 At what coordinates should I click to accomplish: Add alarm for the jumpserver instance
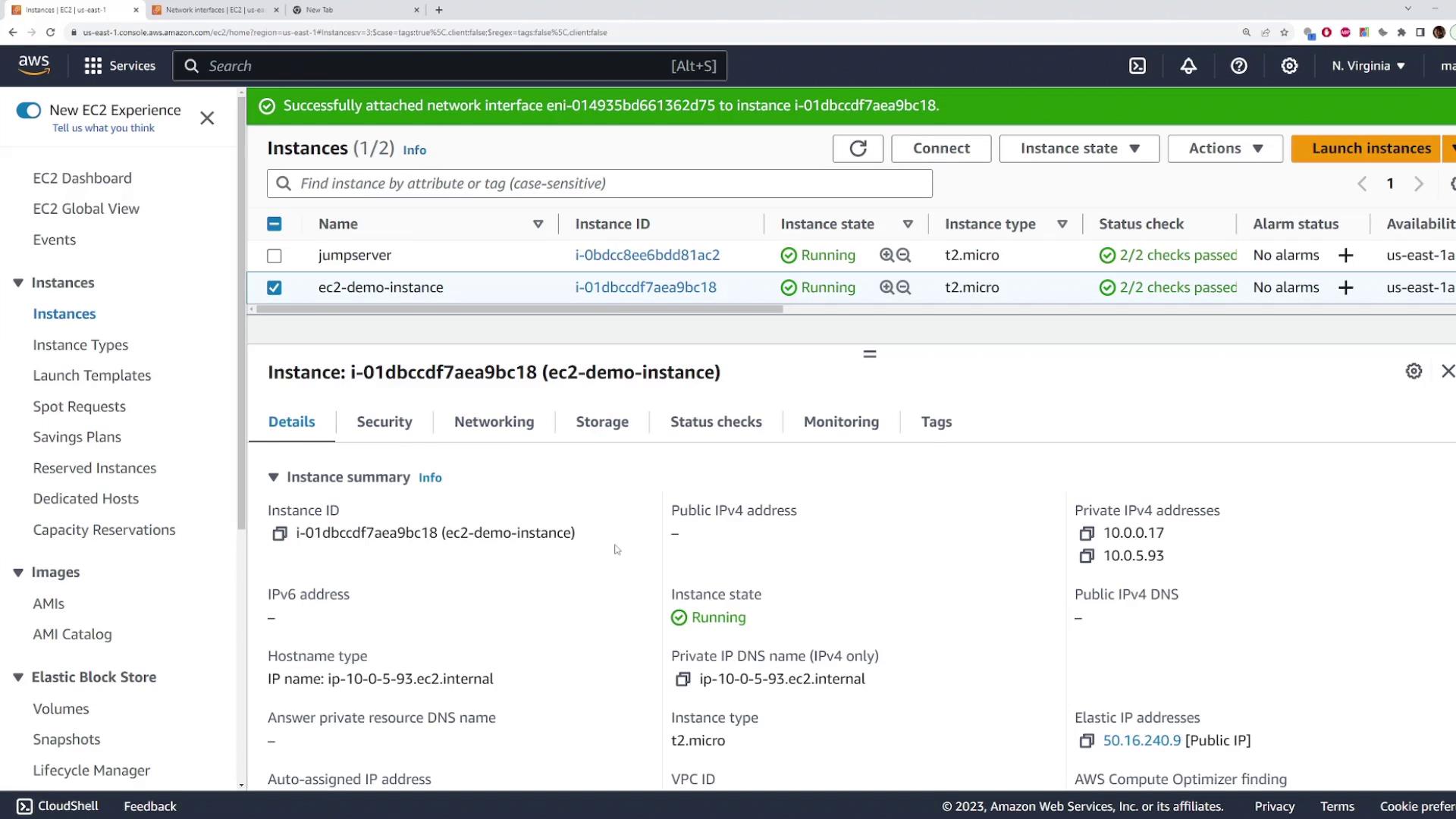(x=1345, y=256)
